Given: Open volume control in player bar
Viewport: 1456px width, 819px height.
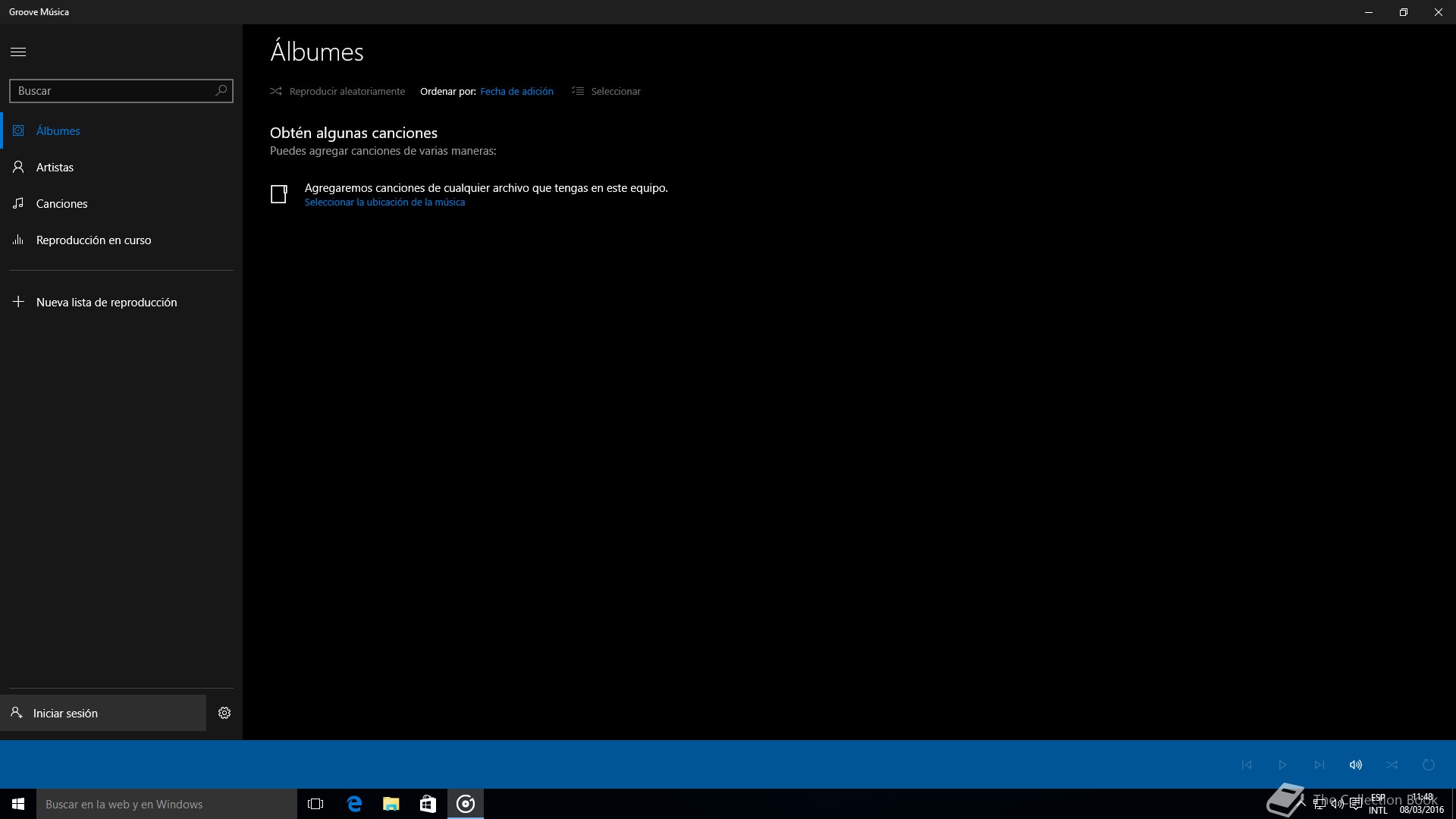Looking at the screenshot, I should (1356, 764).
